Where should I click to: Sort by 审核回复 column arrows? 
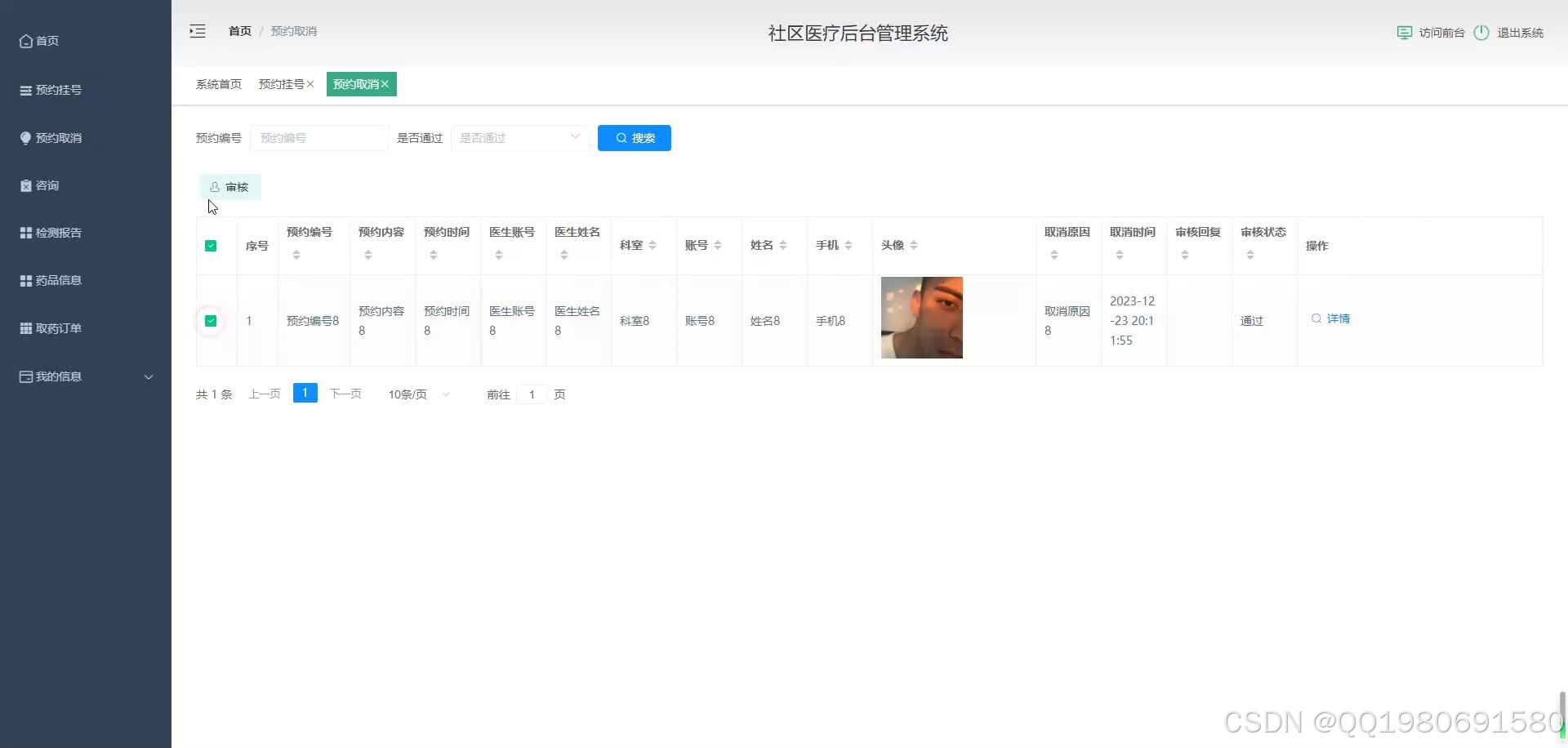point(1185,255)
